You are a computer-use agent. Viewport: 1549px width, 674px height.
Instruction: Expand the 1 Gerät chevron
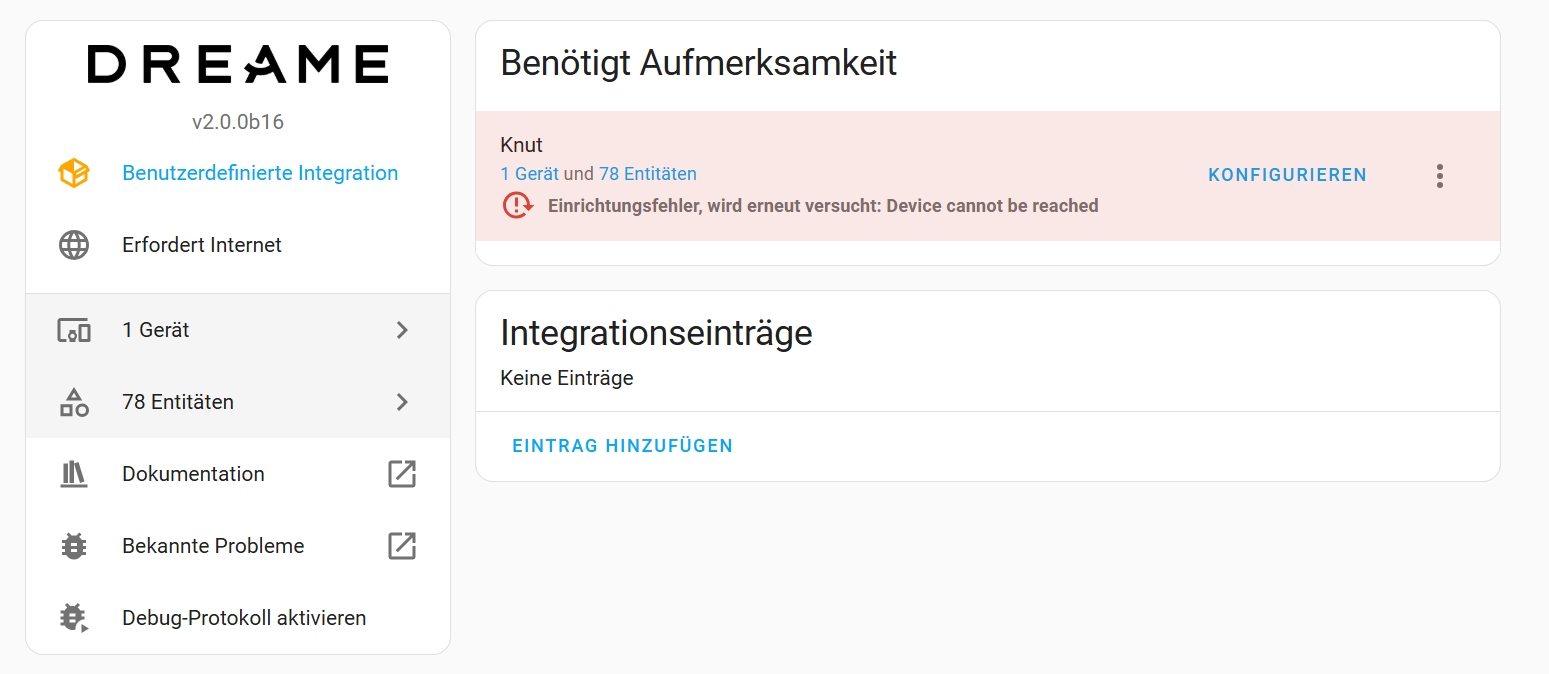[x=402, y=330]
